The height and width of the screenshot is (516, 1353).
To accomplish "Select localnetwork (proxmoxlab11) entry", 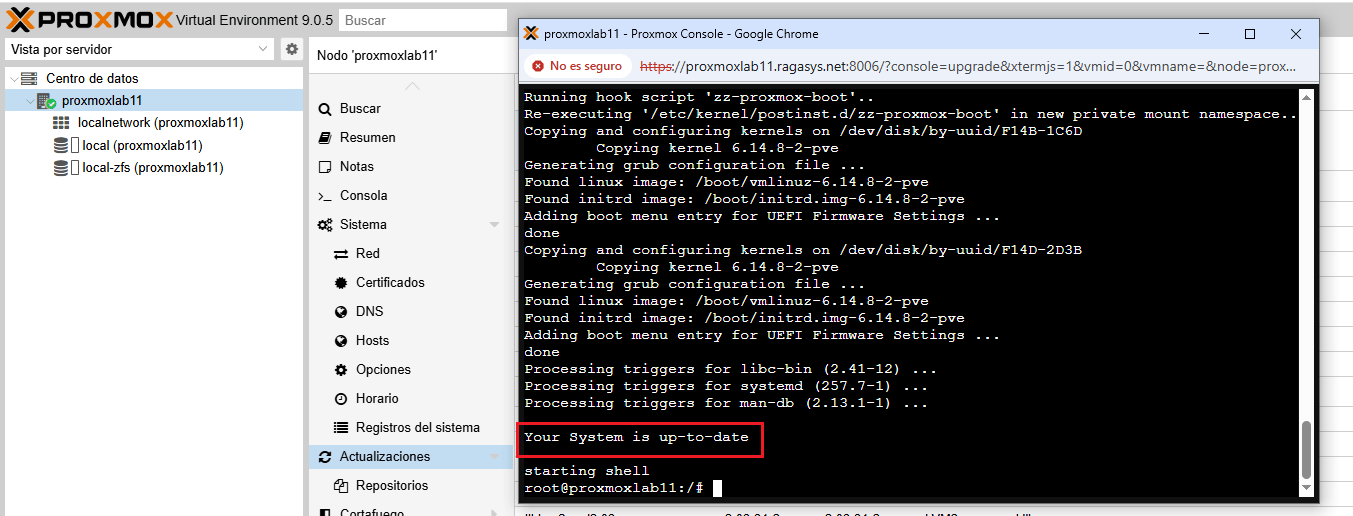I will click(x=161, y=123).
